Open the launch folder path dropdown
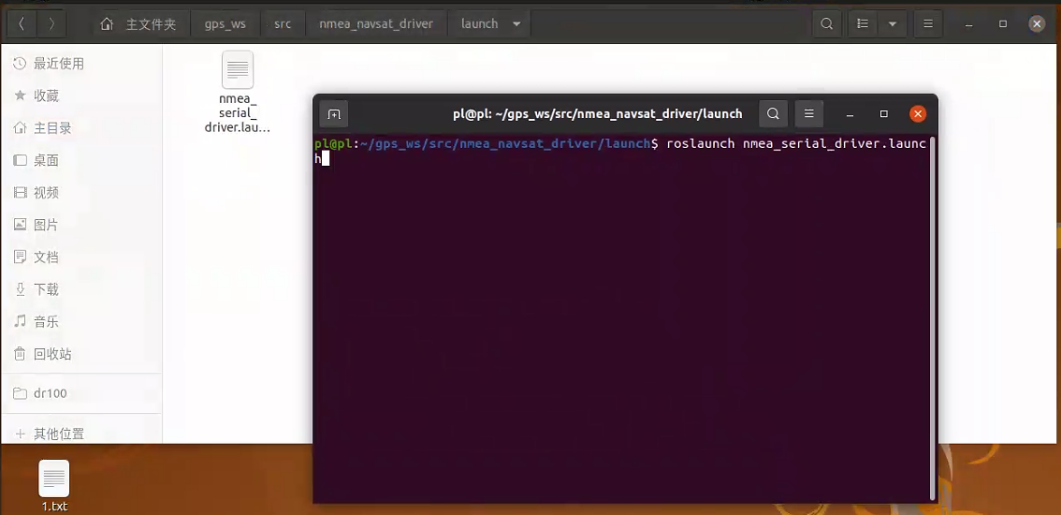The height and width of the screenshot is (515, 1061). point(516,24)
